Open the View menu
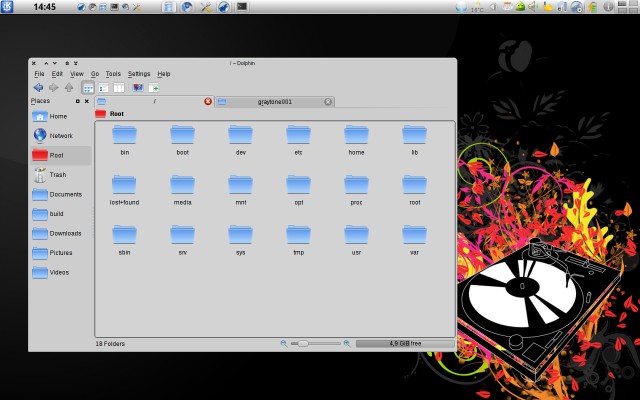Image resolution: width=640 pixels, height=400 pixels. pos(77,74)
